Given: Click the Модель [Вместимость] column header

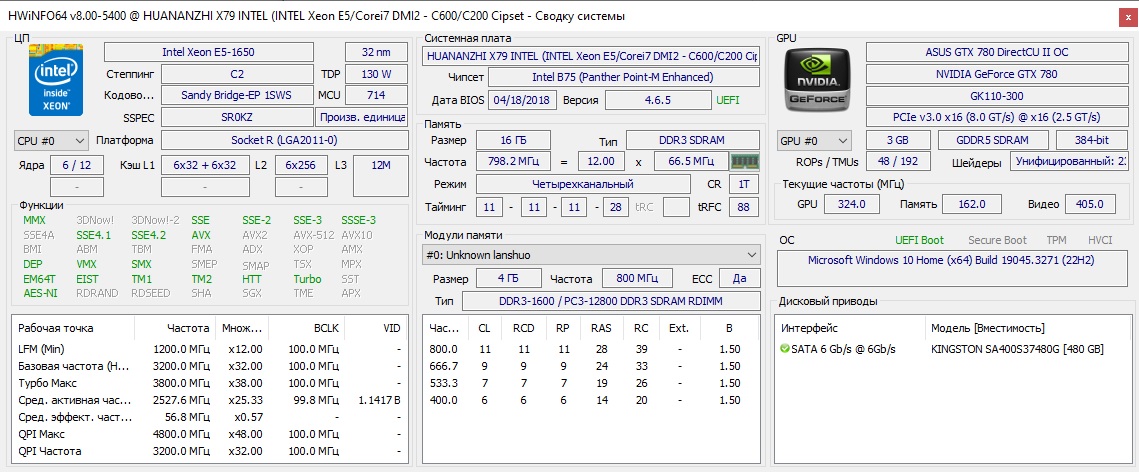Looking at the screenshot, I should pos(1028,328).
